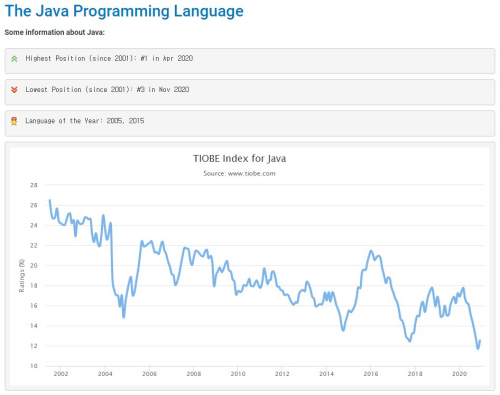This screenshot has width=500, height=395.
Task: Click the 2012 label on the x-axis
Action: coord(282,374)
